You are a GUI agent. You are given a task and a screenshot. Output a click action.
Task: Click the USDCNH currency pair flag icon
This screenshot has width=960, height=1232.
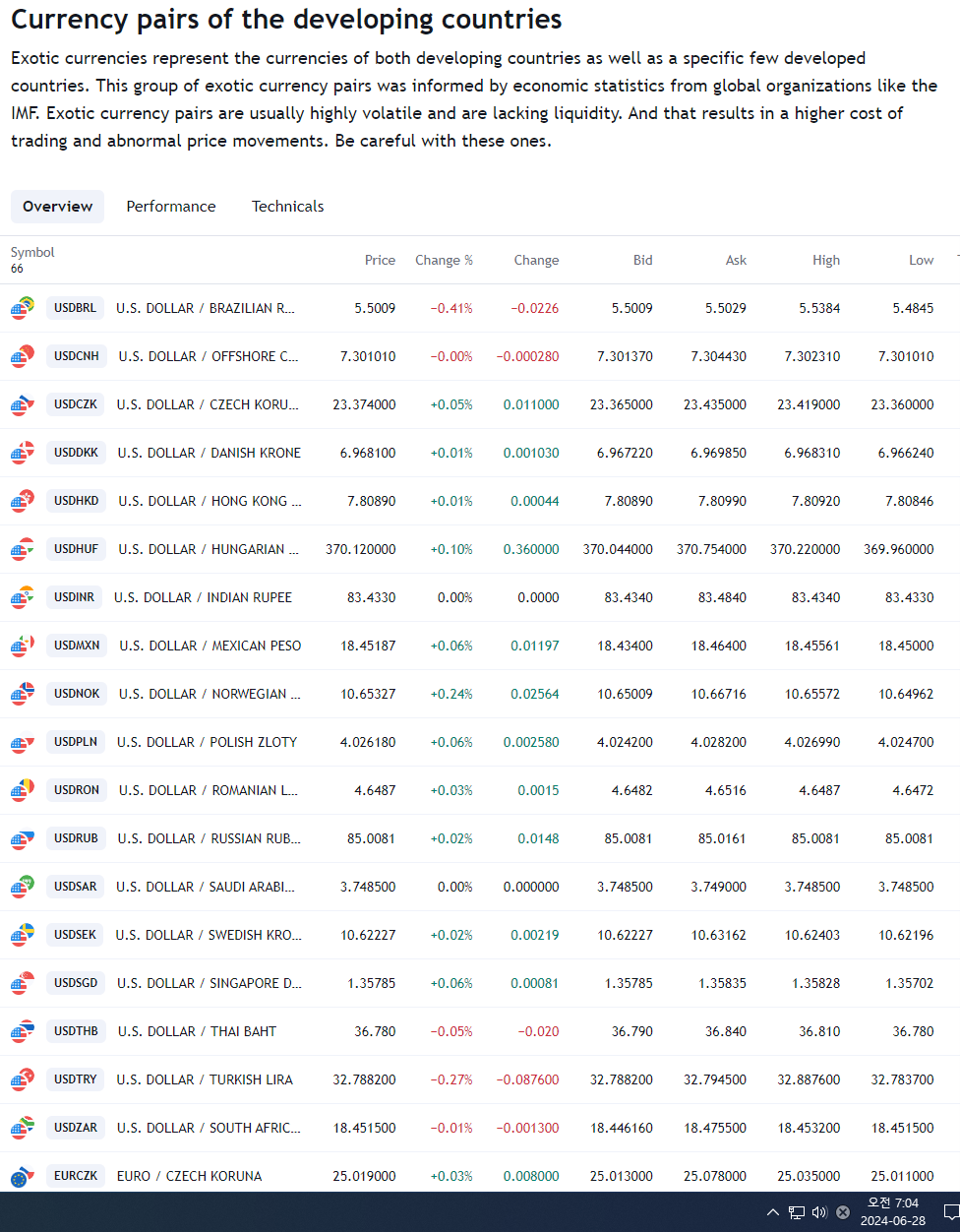(x=23, y=356)
